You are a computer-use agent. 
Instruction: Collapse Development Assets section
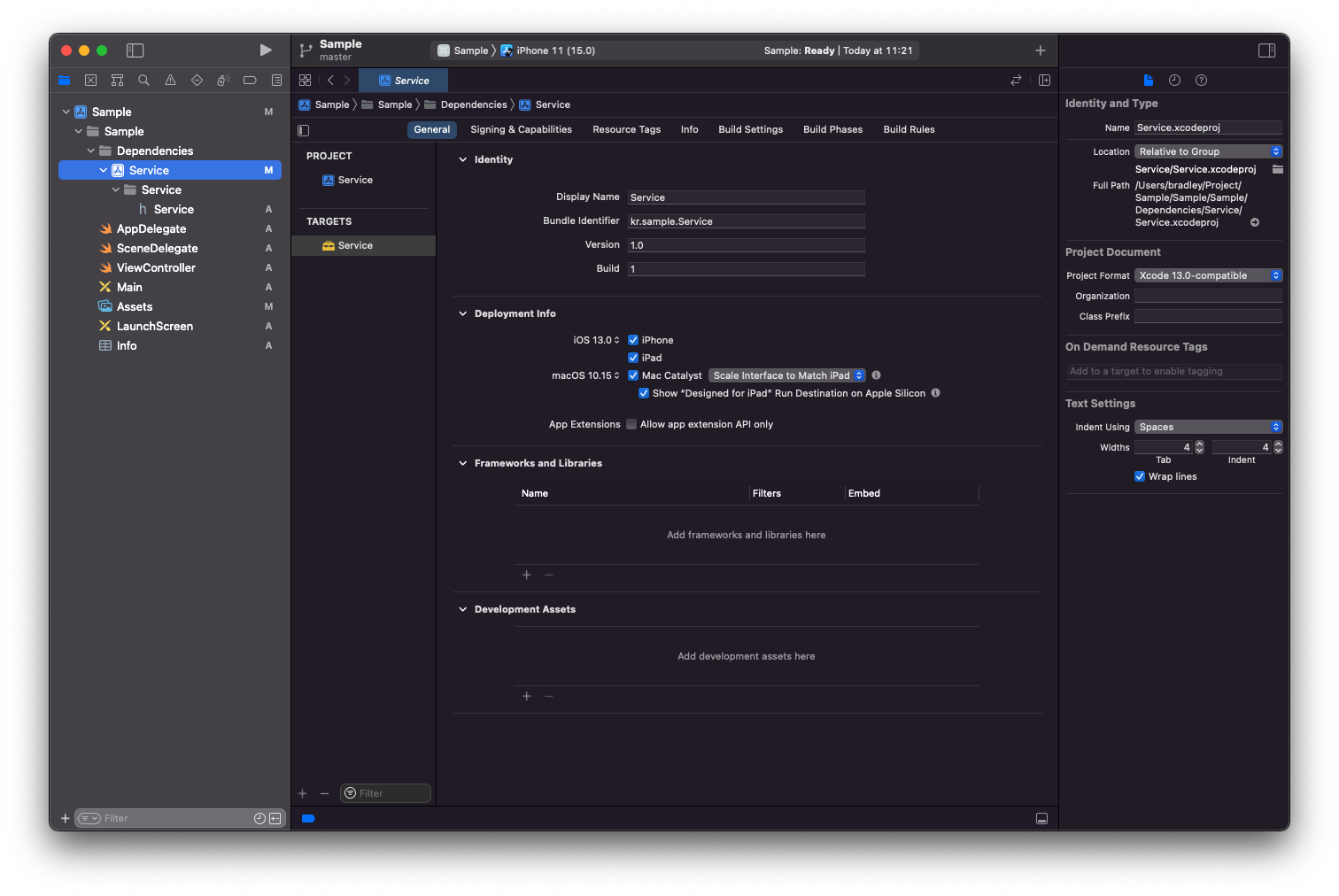coord(462,610)
